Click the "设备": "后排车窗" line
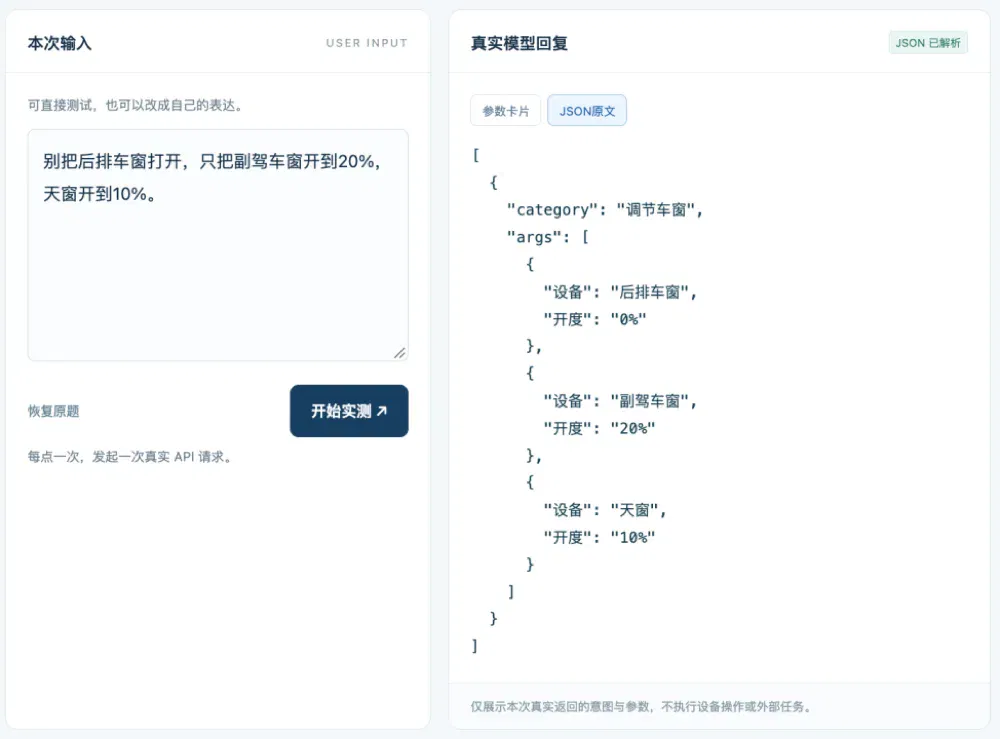This screenshot has height=739, width=1000. pos(620,292)
